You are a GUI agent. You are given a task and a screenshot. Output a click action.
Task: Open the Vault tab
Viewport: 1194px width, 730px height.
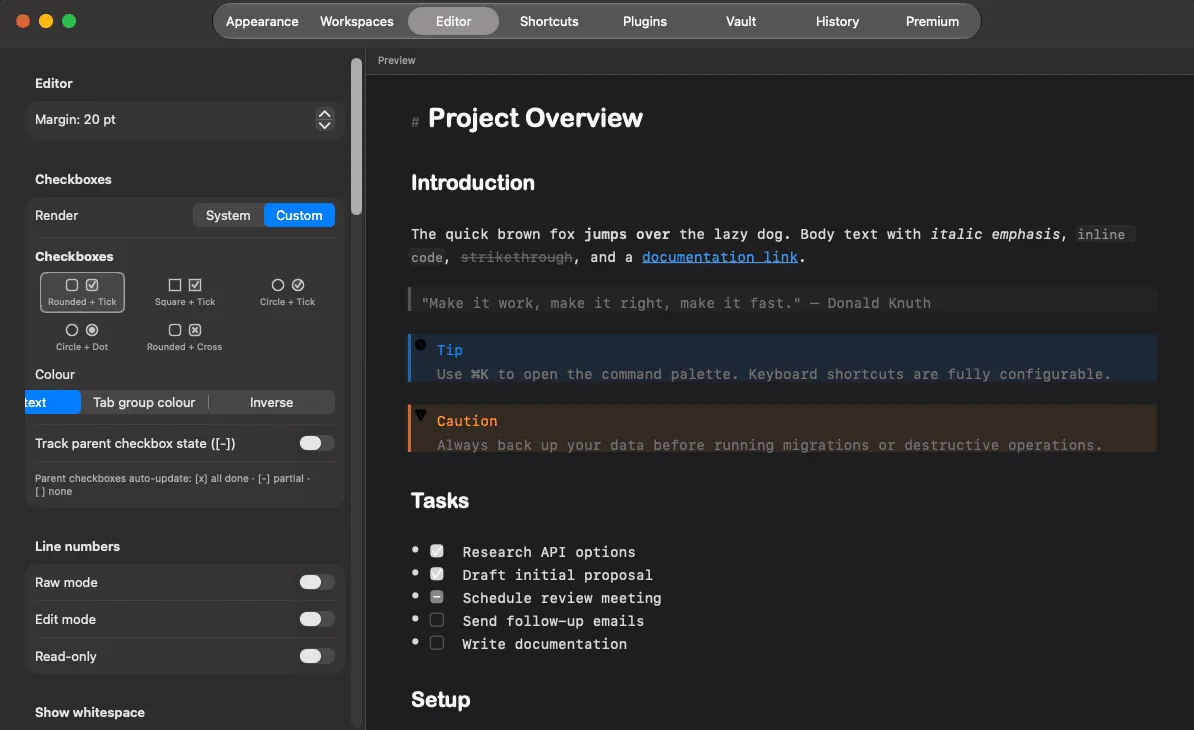(741, 21)
